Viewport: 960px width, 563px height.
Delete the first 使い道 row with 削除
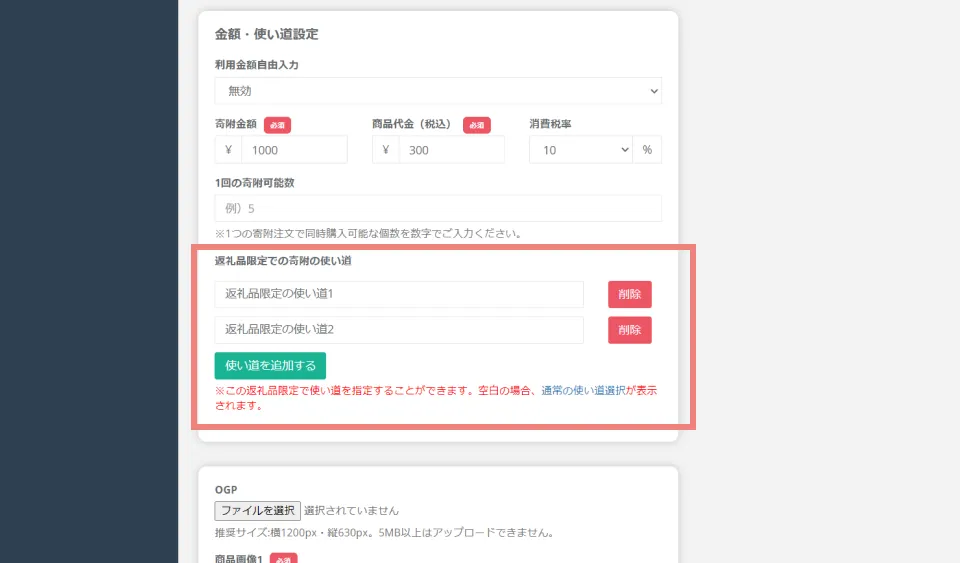629,294
